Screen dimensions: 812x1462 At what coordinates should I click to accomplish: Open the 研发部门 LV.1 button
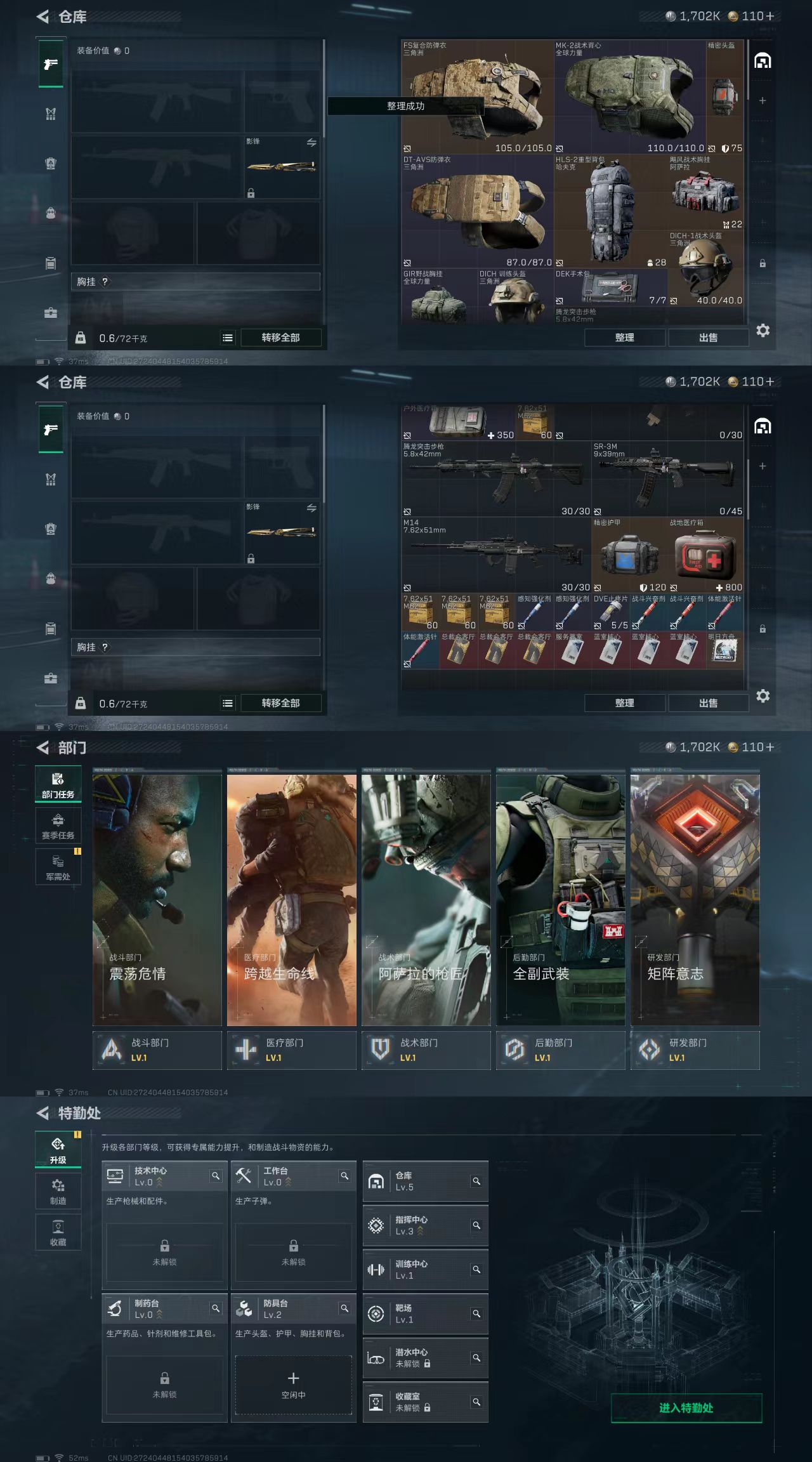(695, 1050)
